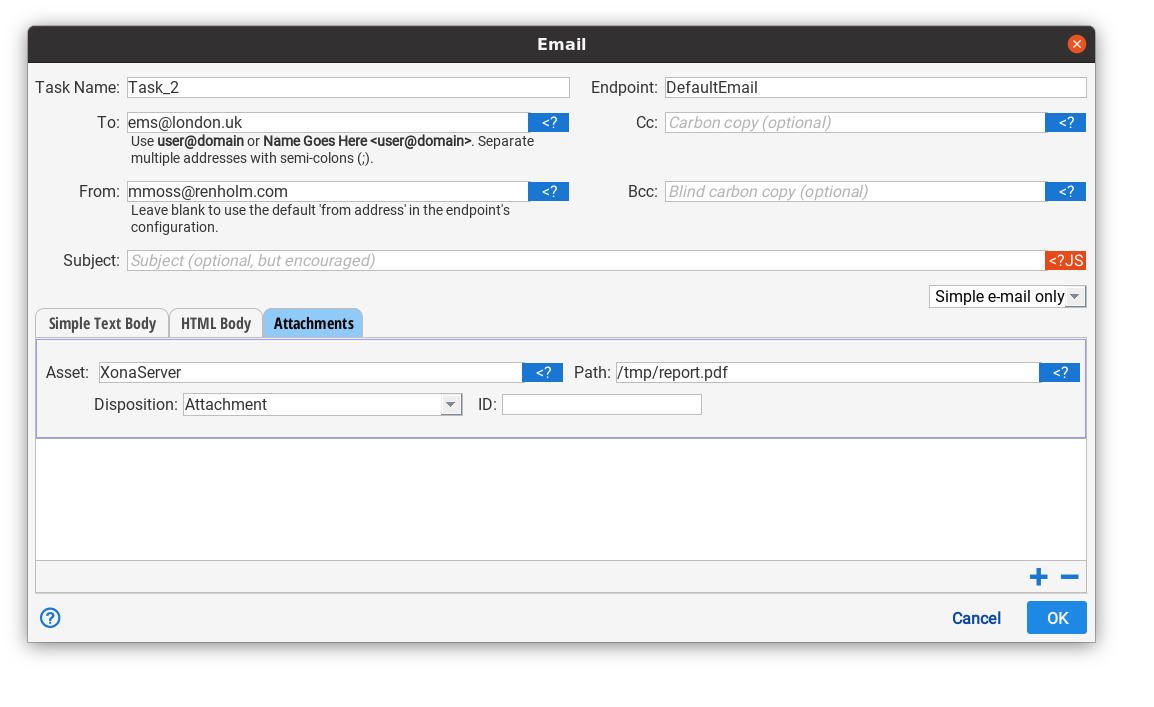Open the help icon in the bottom corner

tap(50, 618)
